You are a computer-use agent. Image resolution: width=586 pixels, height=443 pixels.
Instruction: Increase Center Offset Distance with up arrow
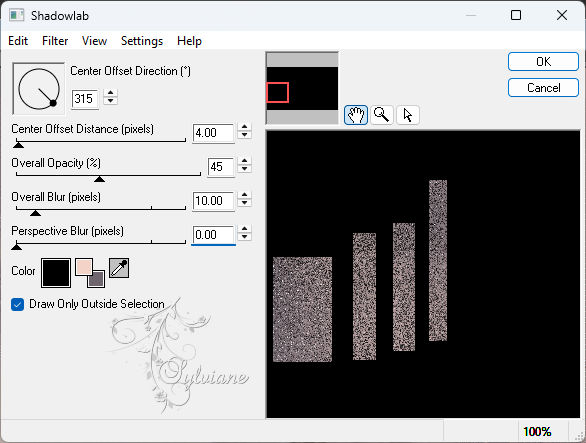click(x=244, y=127)
